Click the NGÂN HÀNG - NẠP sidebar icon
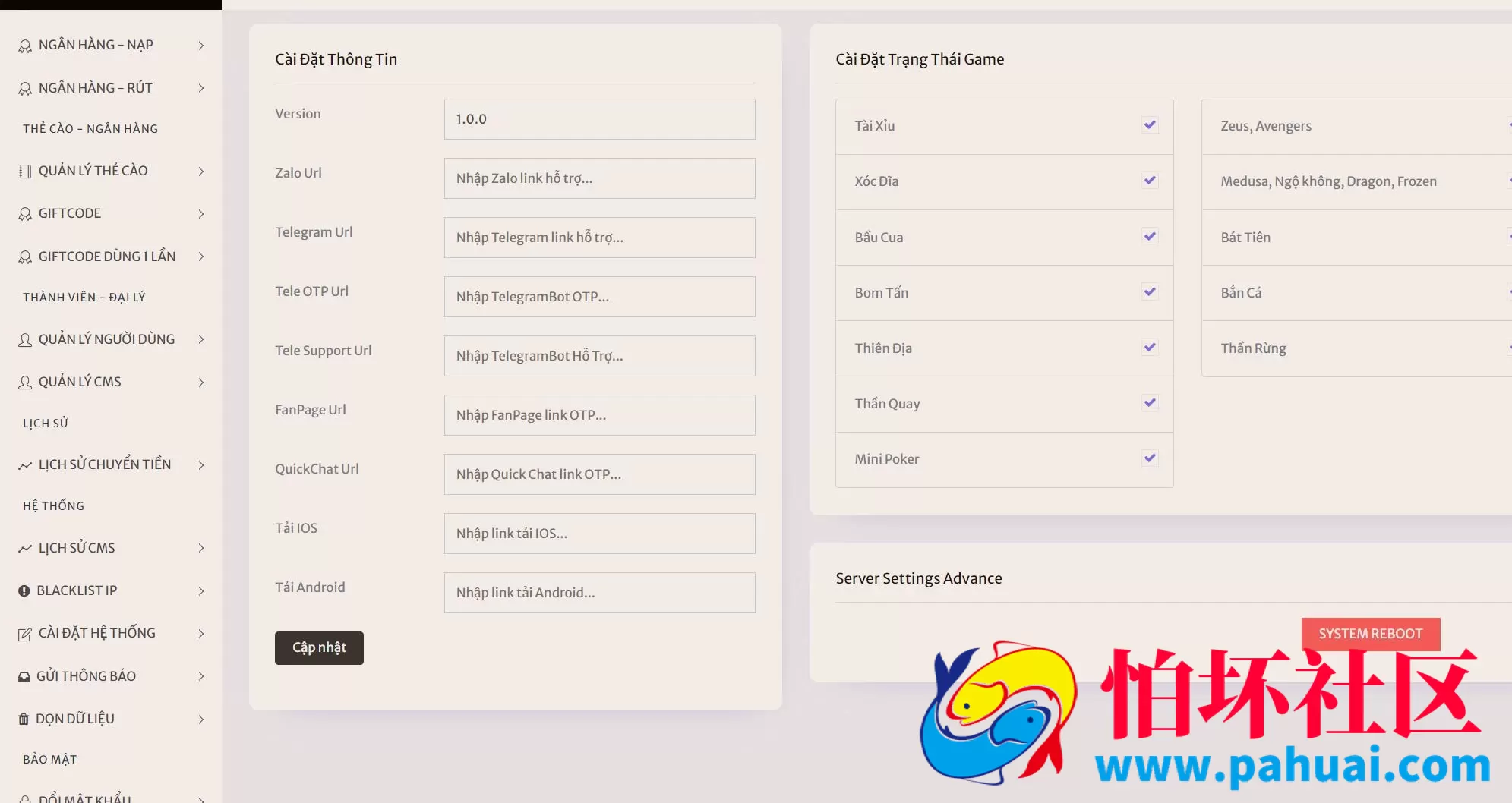Viewport: 1512px width, 803px height. [25, 46]
